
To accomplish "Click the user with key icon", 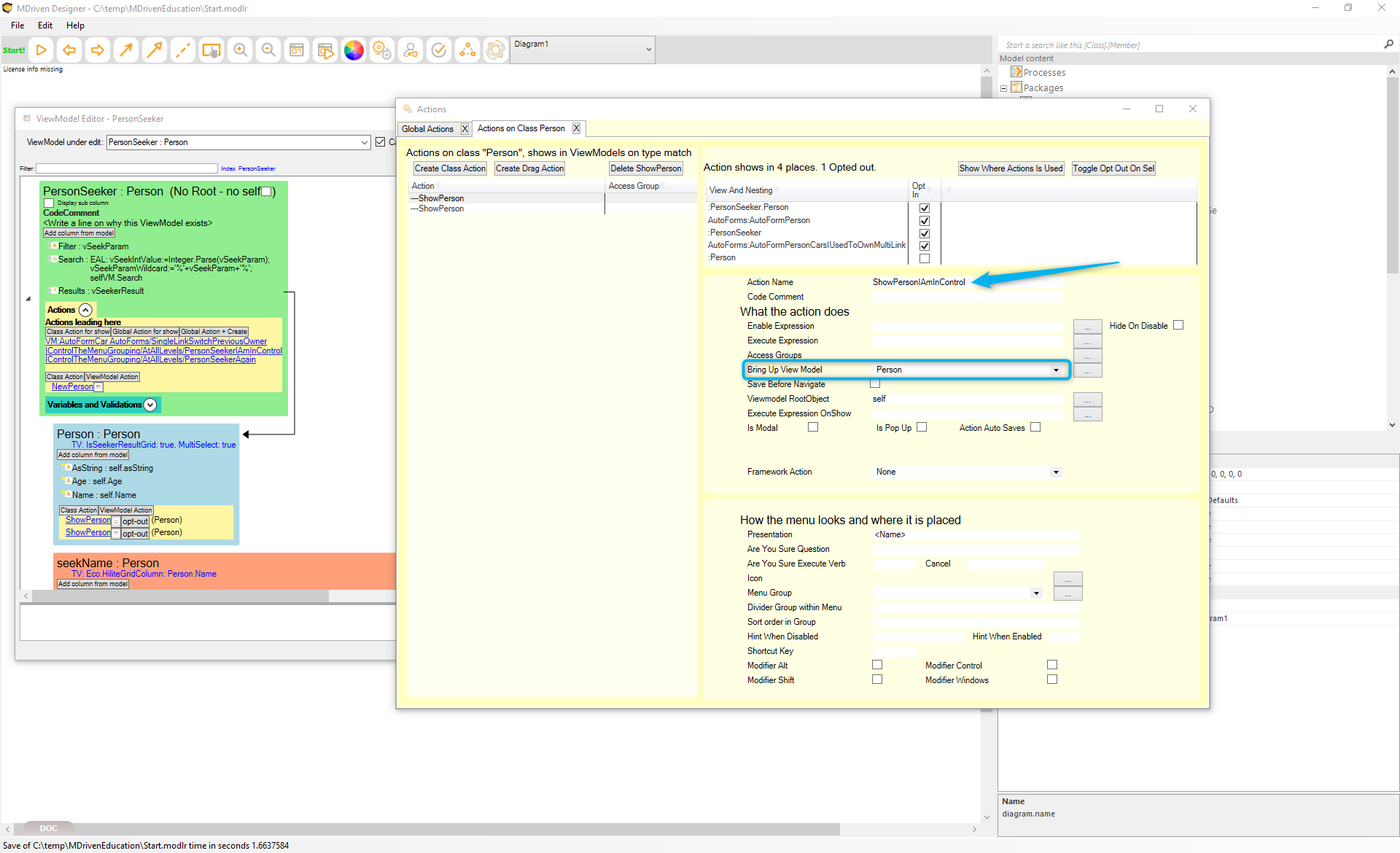I will 411,50.
